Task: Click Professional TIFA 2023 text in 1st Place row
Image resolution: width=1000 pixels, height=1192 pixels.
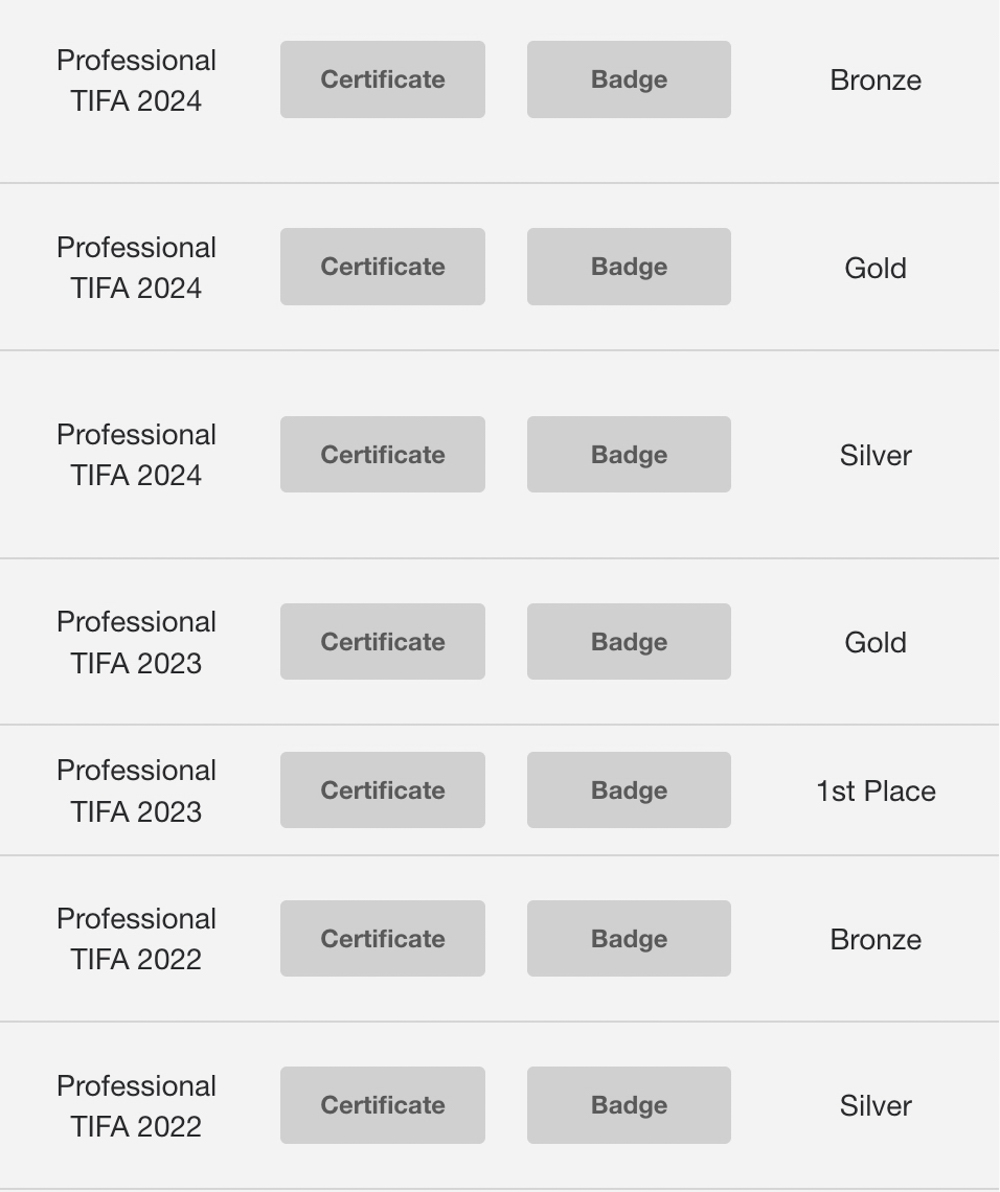Action: coord(136,791)
